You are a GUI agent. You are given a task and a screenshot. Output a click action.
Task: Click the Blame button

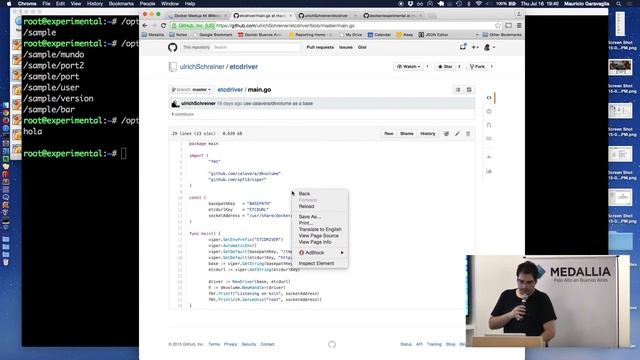[x=407, y=134]
